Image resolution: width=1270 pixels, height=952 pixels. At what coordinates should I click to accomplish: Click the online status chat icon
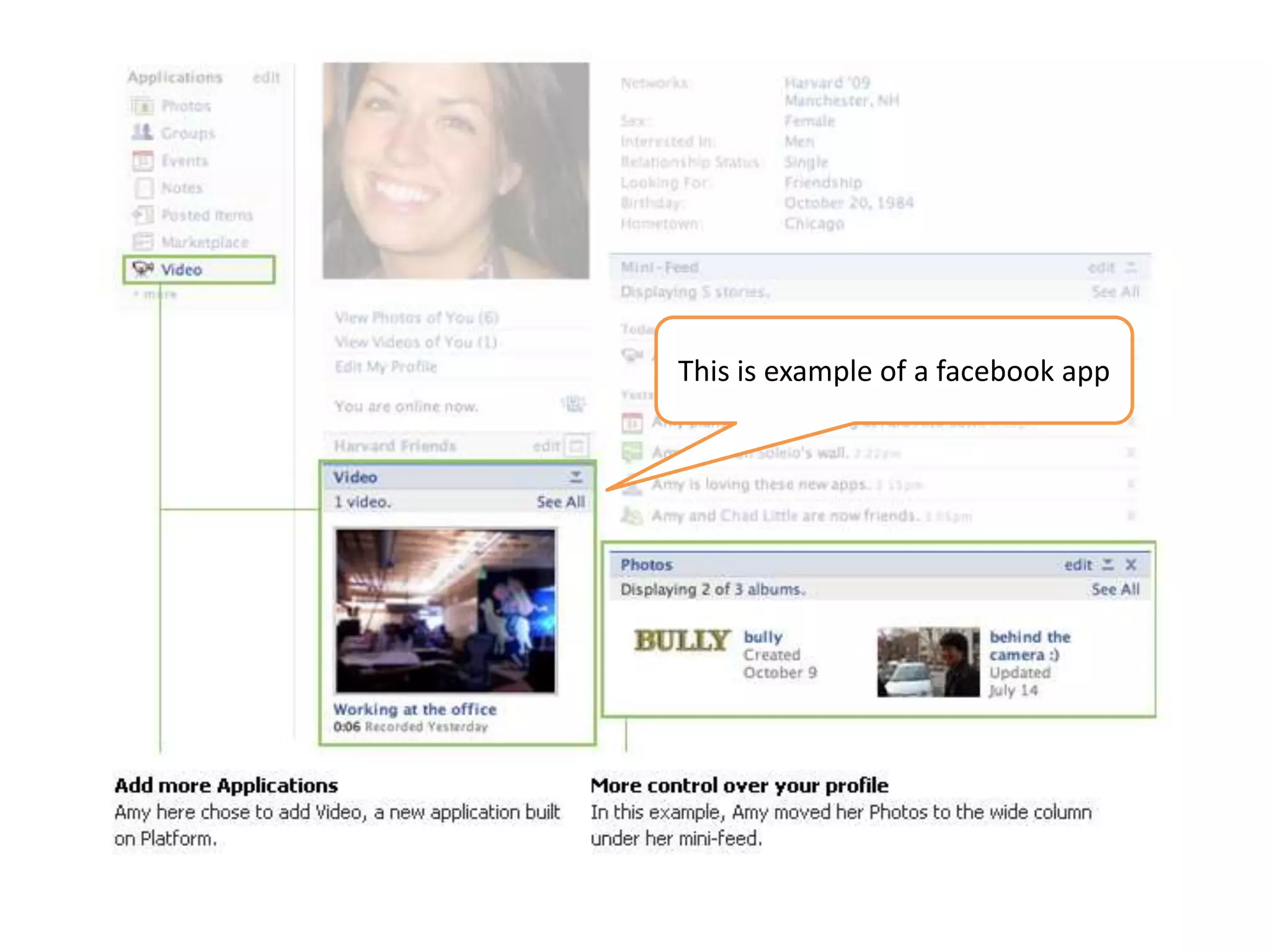(x=573, y=405)
